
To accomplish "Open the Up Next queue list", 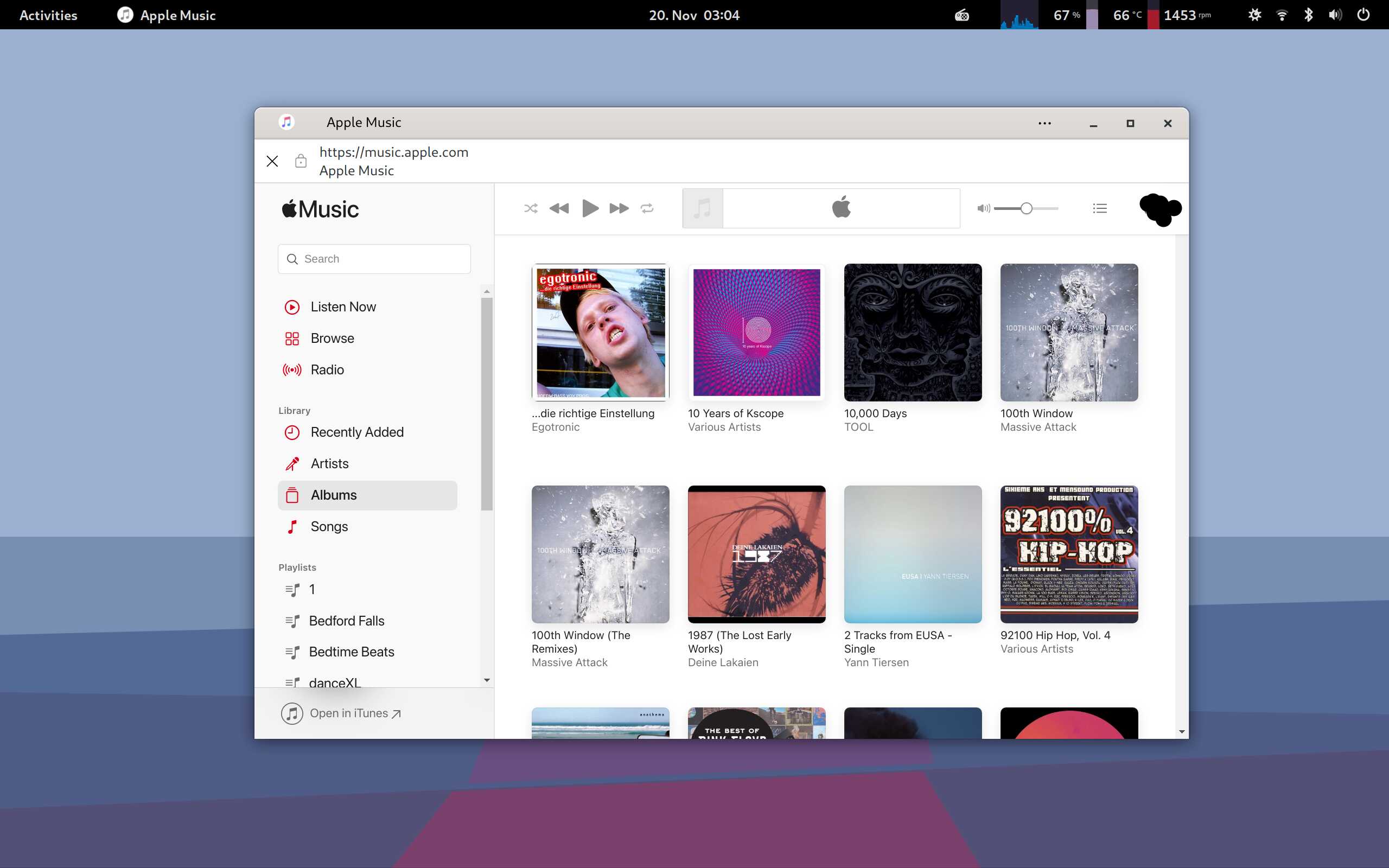I will 1100,208.
